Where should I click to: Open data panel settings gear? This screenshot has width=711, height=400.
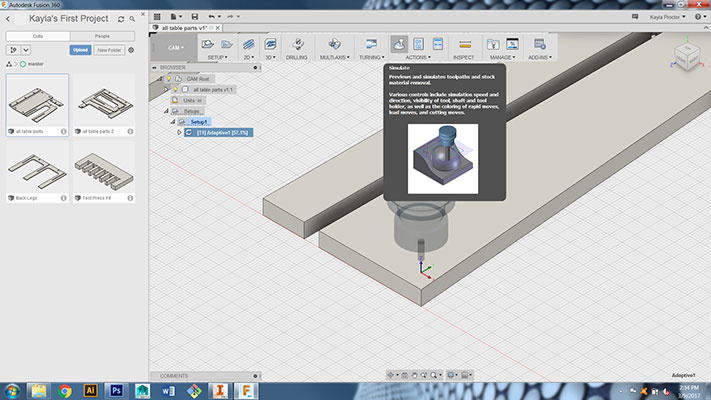[131, 50]
